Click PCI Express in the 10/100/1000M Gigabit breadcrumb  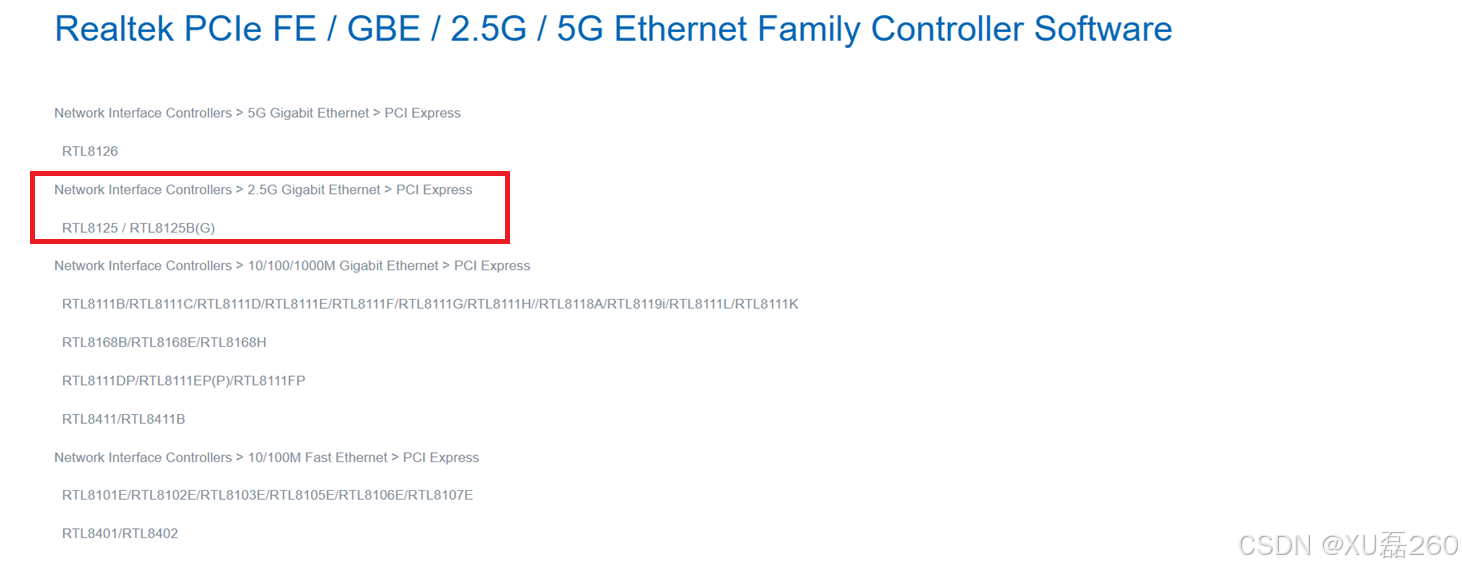point(492,266)
